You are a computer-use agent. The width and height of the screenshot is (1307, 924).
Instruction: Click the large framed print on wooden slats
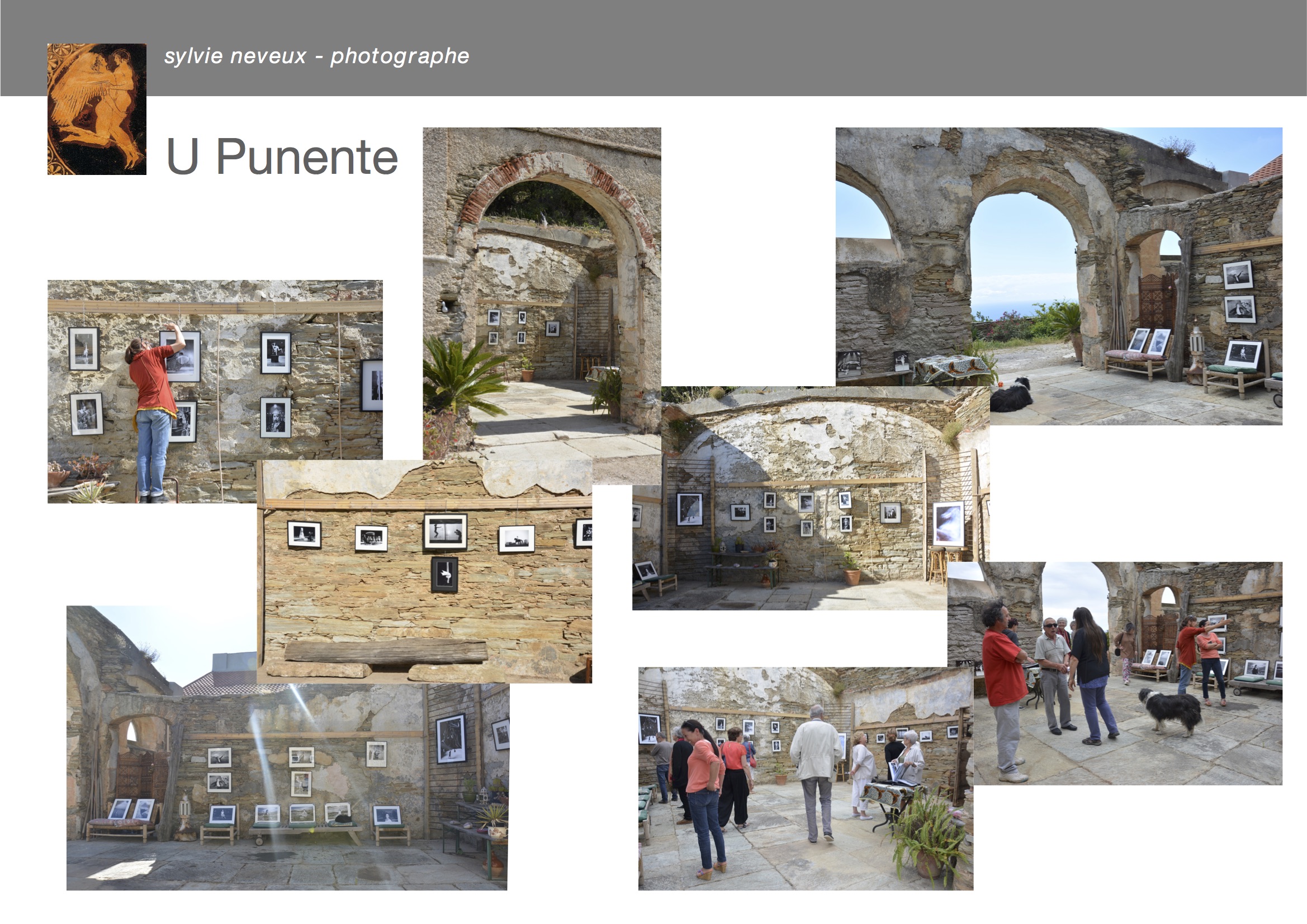(451, 739)
